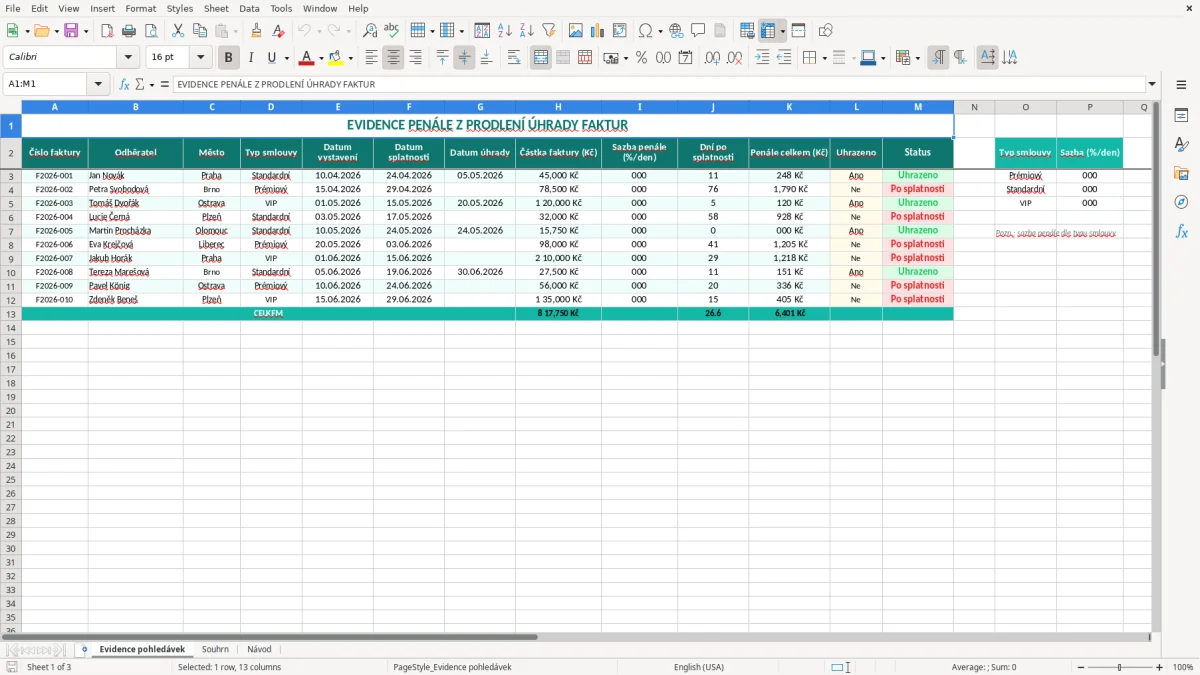
Task: Click the formula input line
Action: coord(659,84)
